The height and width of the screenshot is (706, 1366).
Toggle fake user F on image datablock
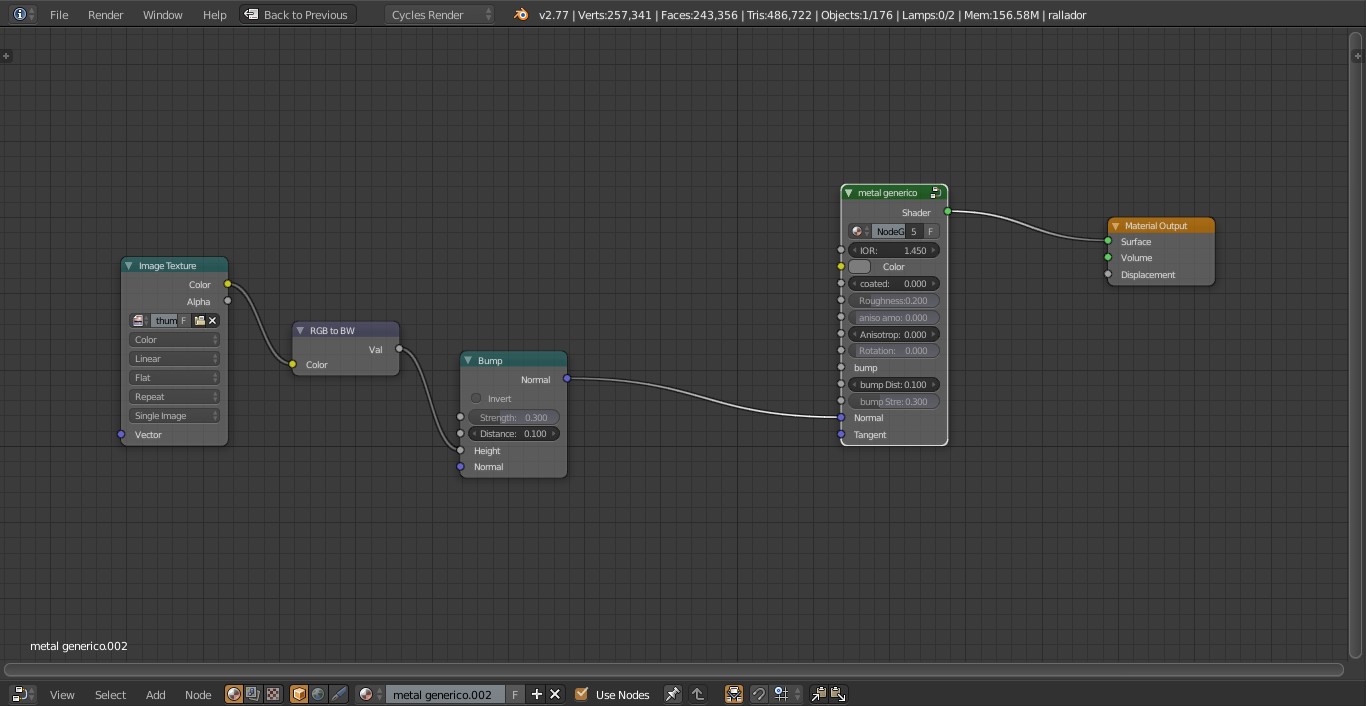(x=184, y=321)
